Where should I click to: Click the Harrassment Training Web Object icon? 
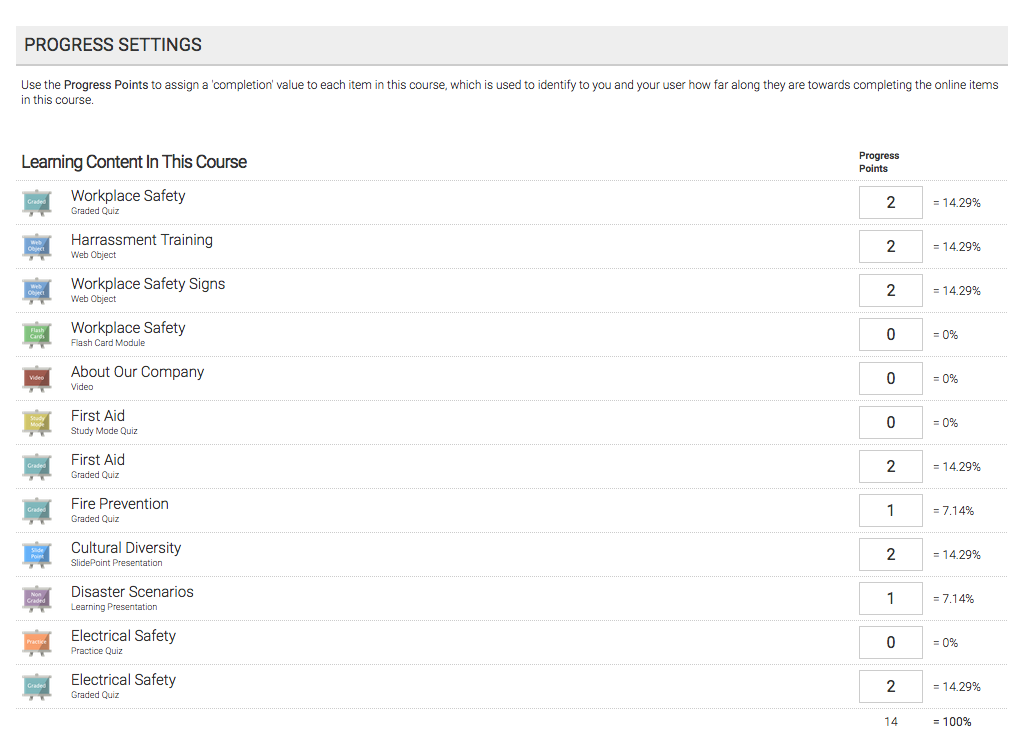[37, 247]
